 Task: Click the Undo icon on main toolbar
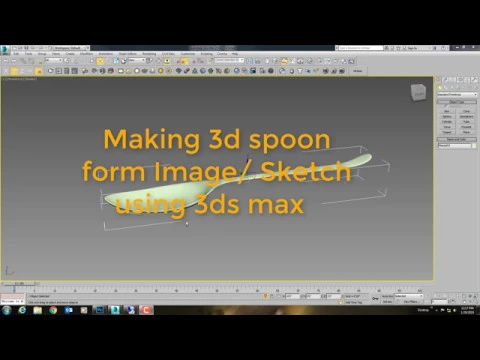click(x=6, y=61)
